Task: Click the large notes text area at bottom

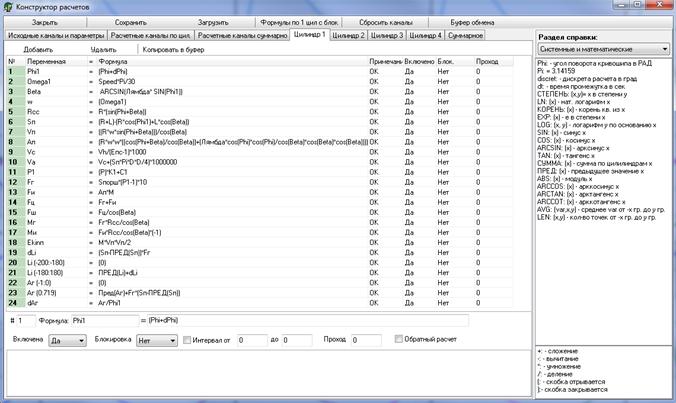Action: click(269, 373)
